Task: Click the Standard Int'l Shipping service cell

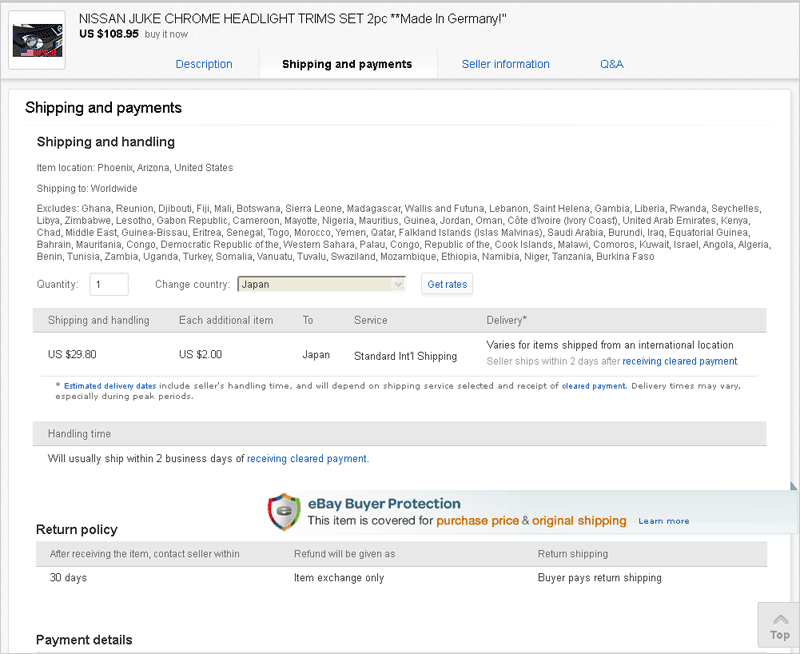Action: 406,356
